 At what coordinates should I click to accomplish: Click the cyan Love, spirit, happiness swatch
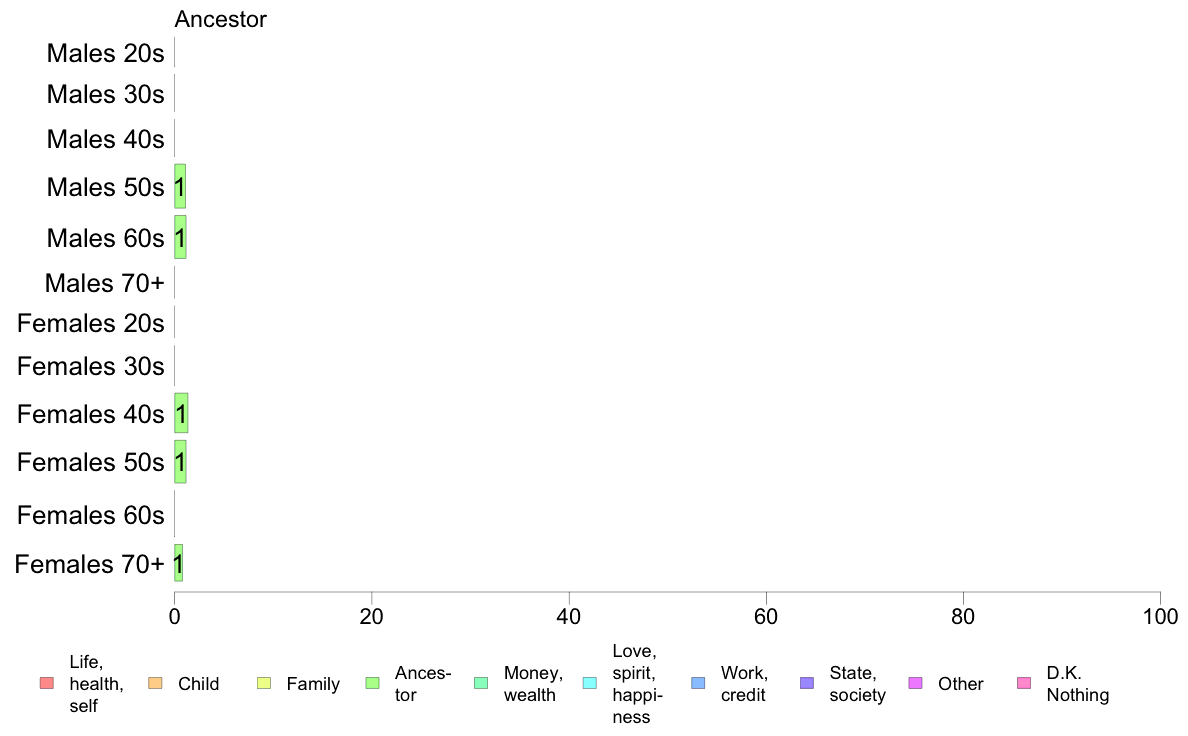click(x=589, y=683)
